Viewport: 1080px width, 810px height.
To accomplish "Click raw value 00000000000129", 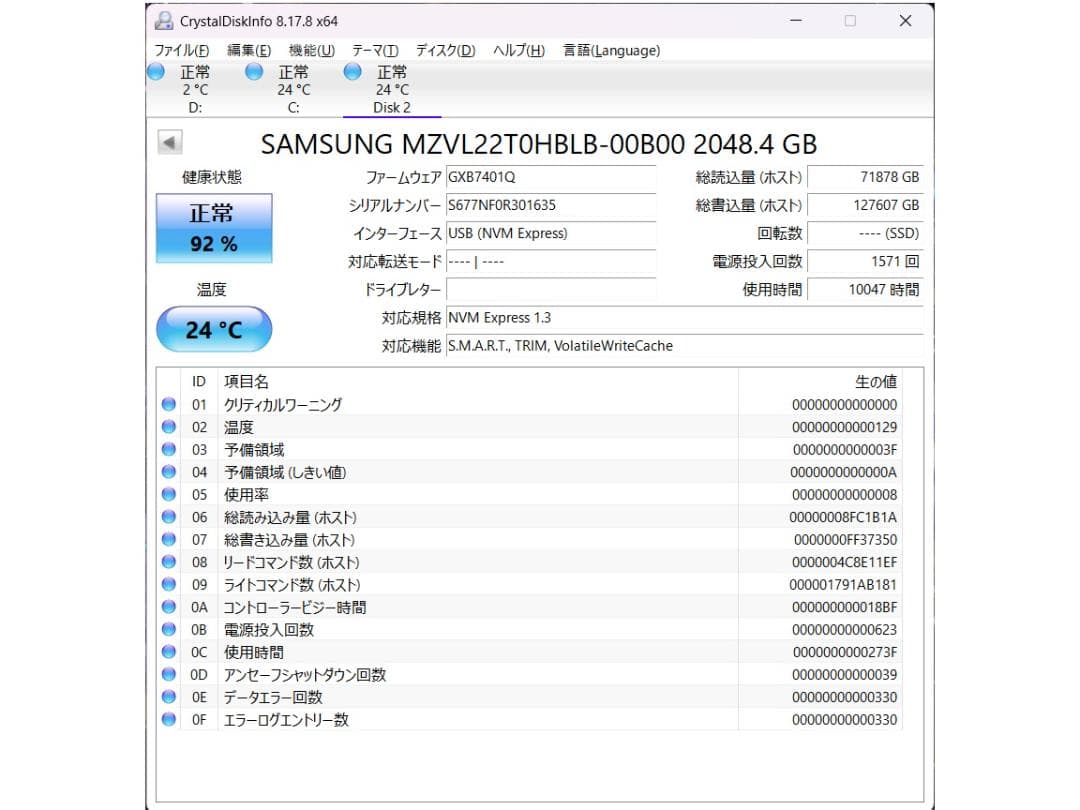I will [x=844, y=427].
